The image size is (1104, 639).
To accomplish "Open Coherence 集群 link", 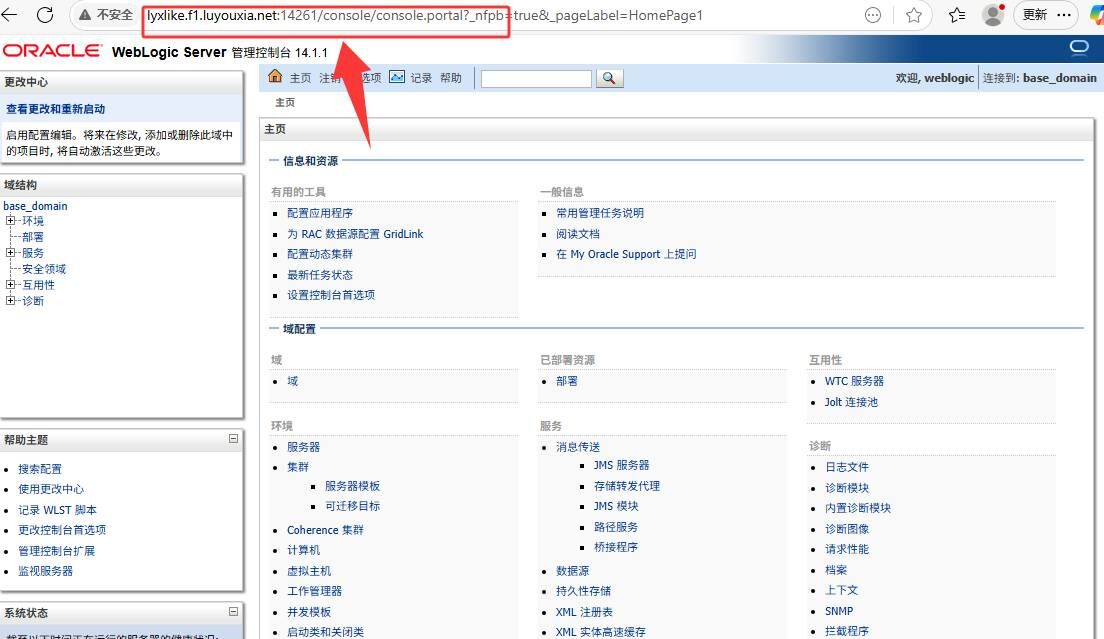I will (x=325, y=530).
